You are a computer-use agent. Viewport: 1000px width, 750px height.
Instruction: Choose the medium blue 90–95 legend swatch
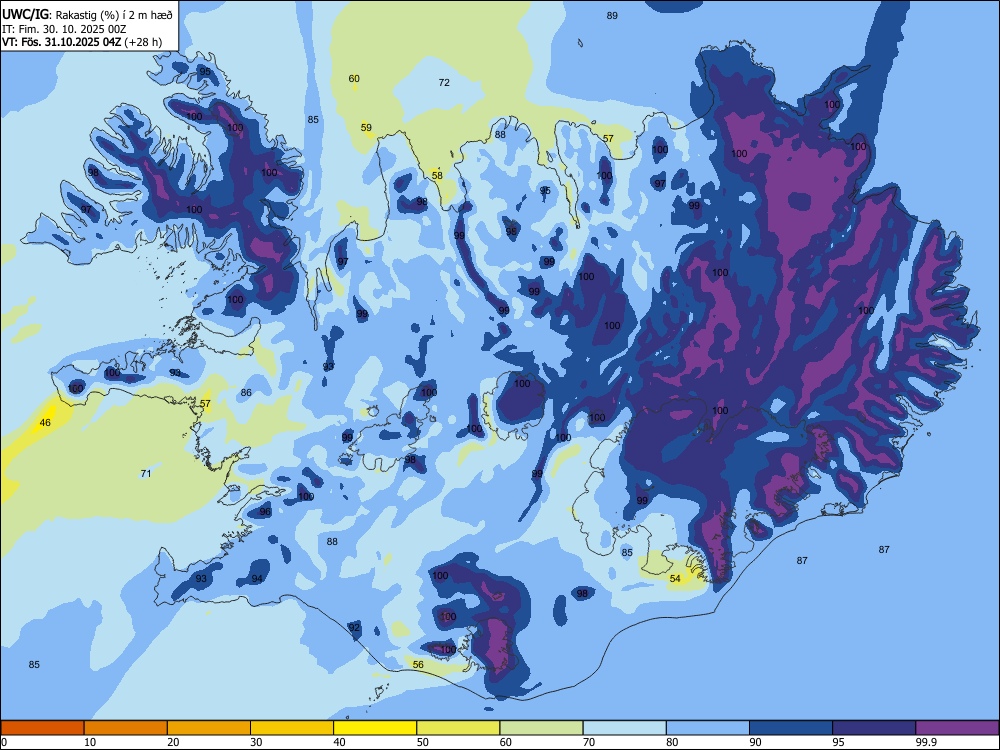tap(791, 728)
